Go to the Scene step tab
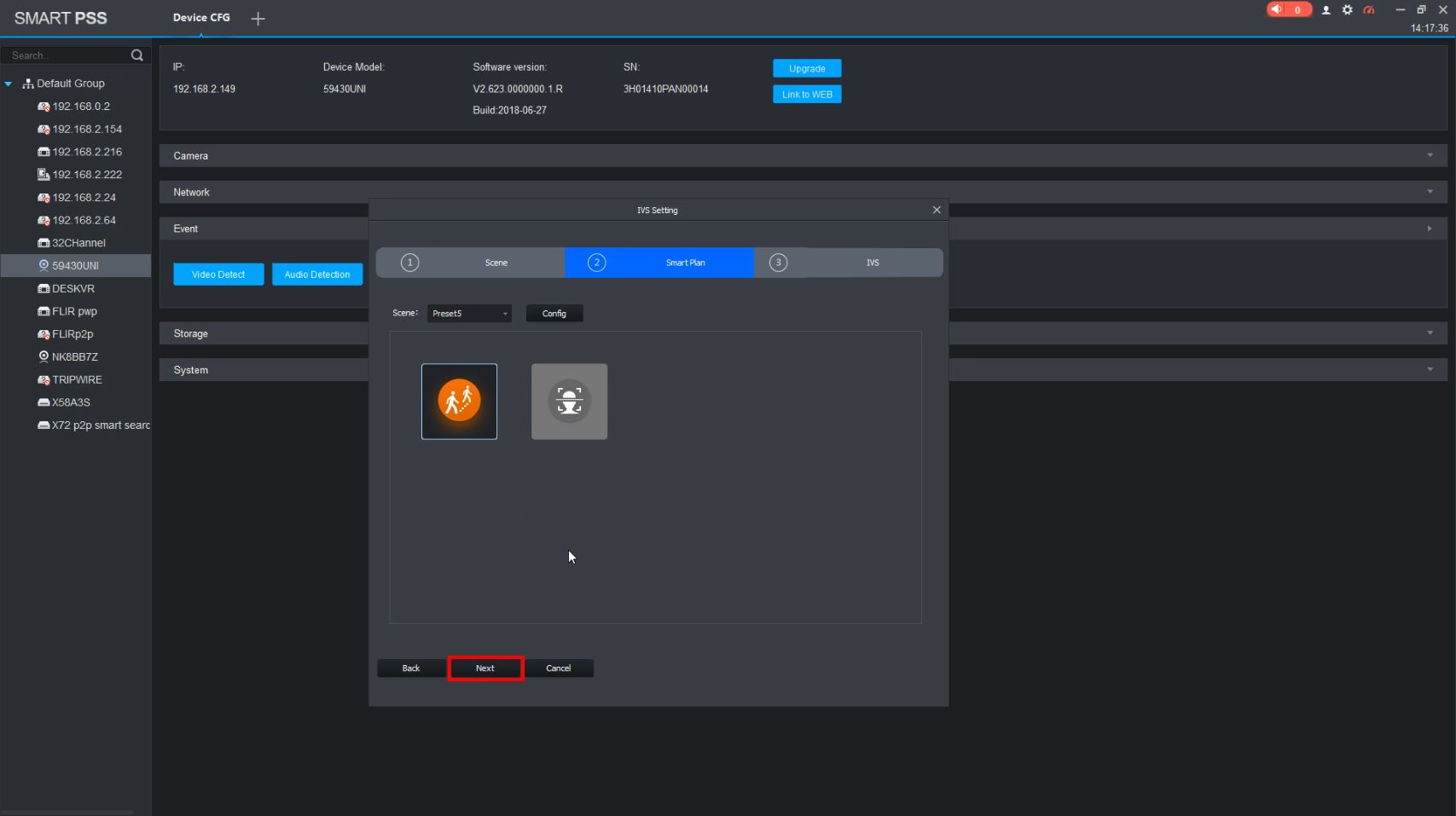The height and width of the screenshot is (816, 1456). 471,263
